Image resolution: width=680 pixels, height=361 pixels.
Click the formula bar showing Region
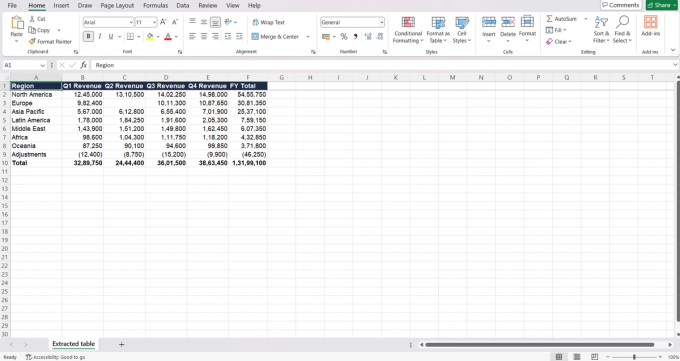click(x=382, y=65)
